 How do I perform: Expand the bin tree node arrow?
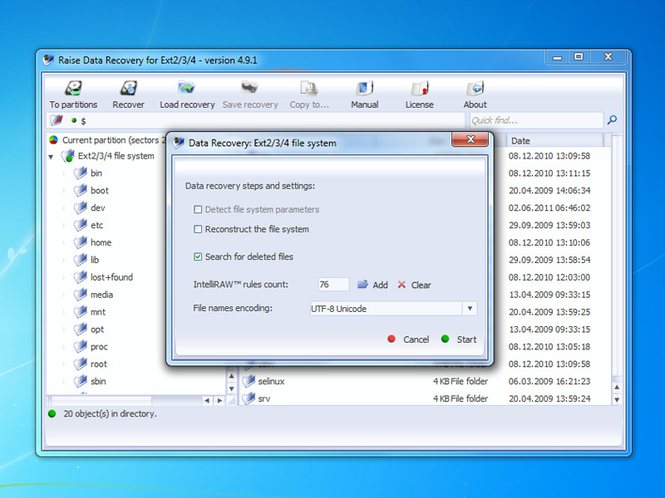point(64,173)
